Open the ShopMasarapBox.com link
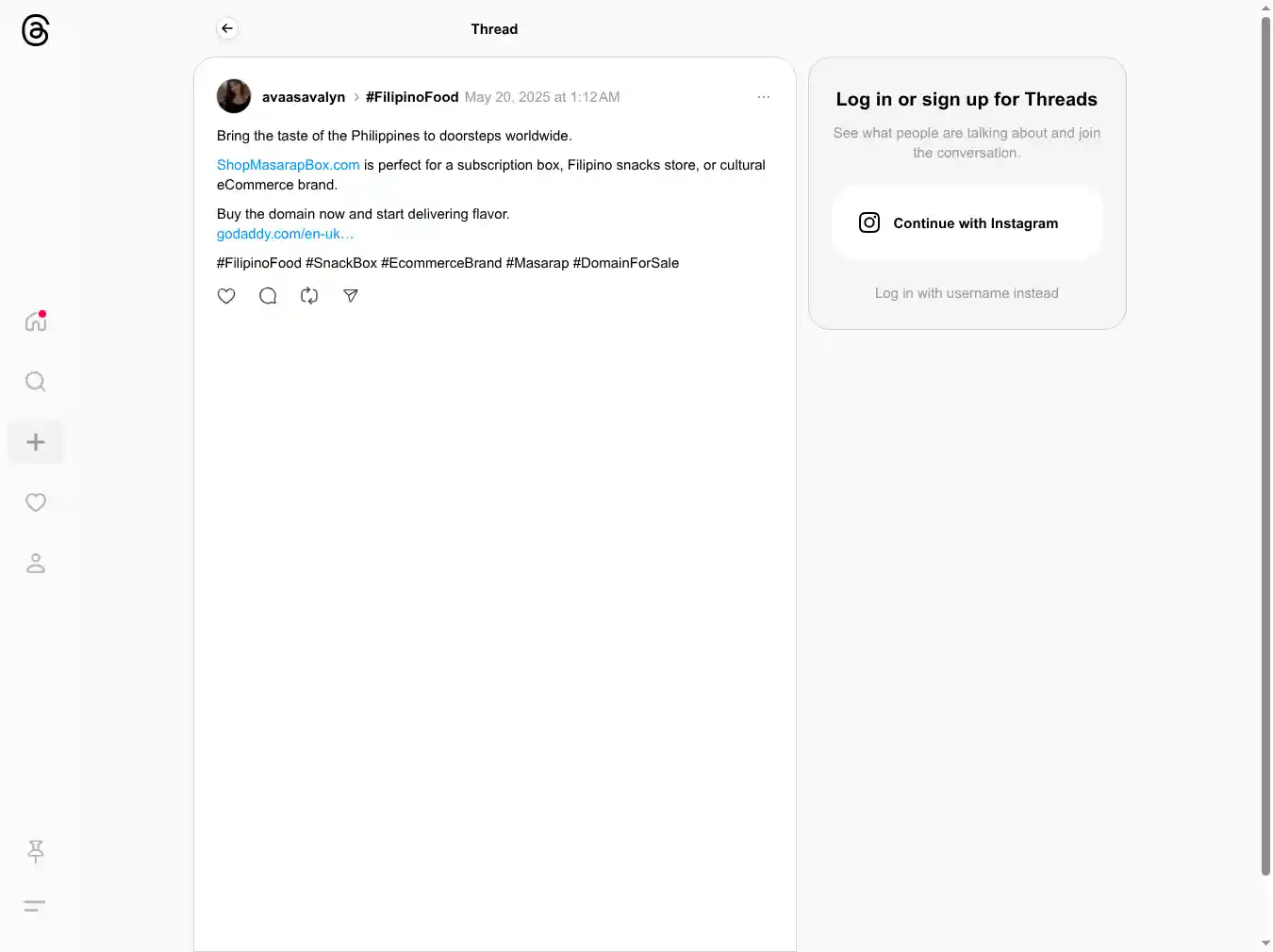1273x952 pixels. point(288,165)
